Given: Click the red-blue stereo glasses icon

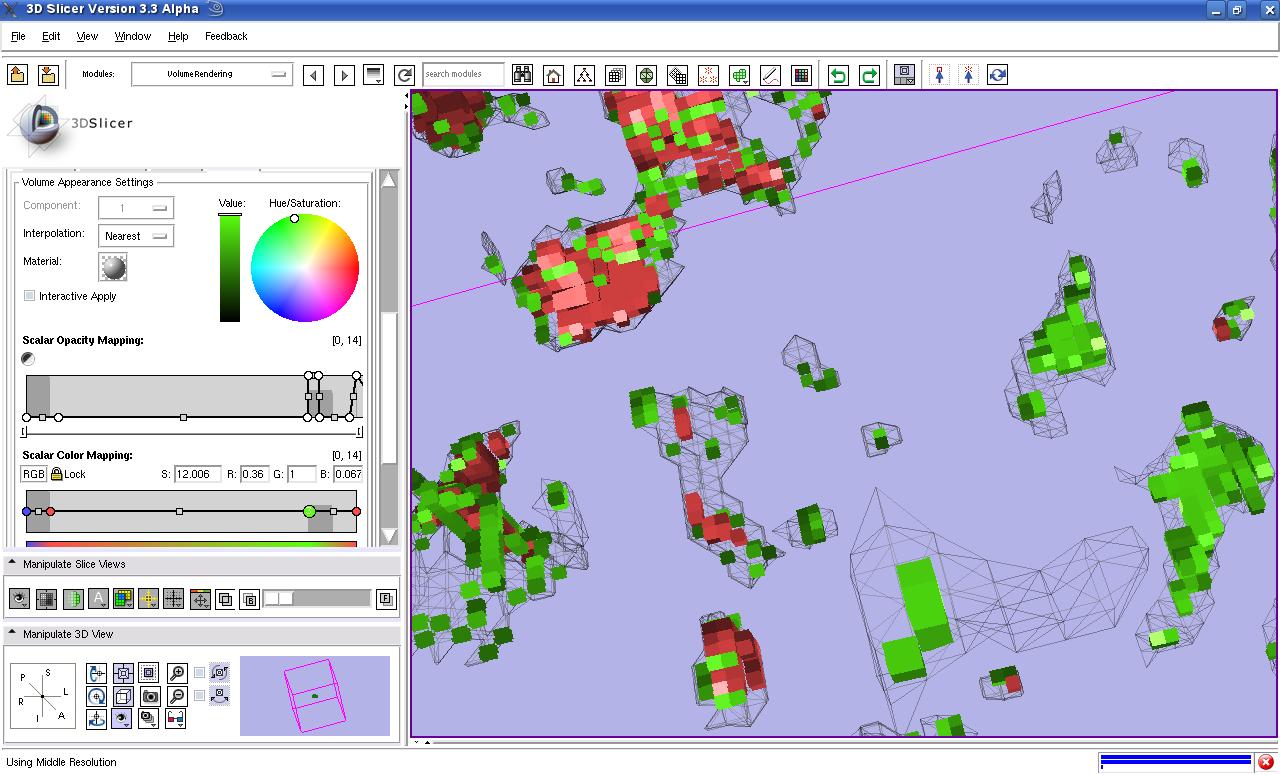Looking at the screenshot, I should click(175, 718).
